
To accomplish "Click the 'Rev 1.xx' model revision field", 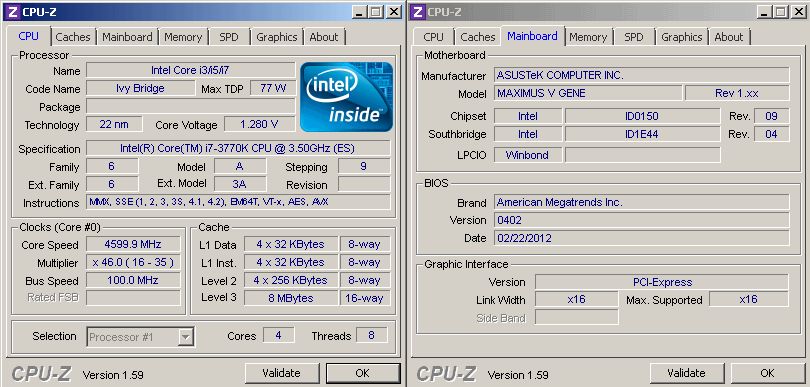I will click(737, 93).
